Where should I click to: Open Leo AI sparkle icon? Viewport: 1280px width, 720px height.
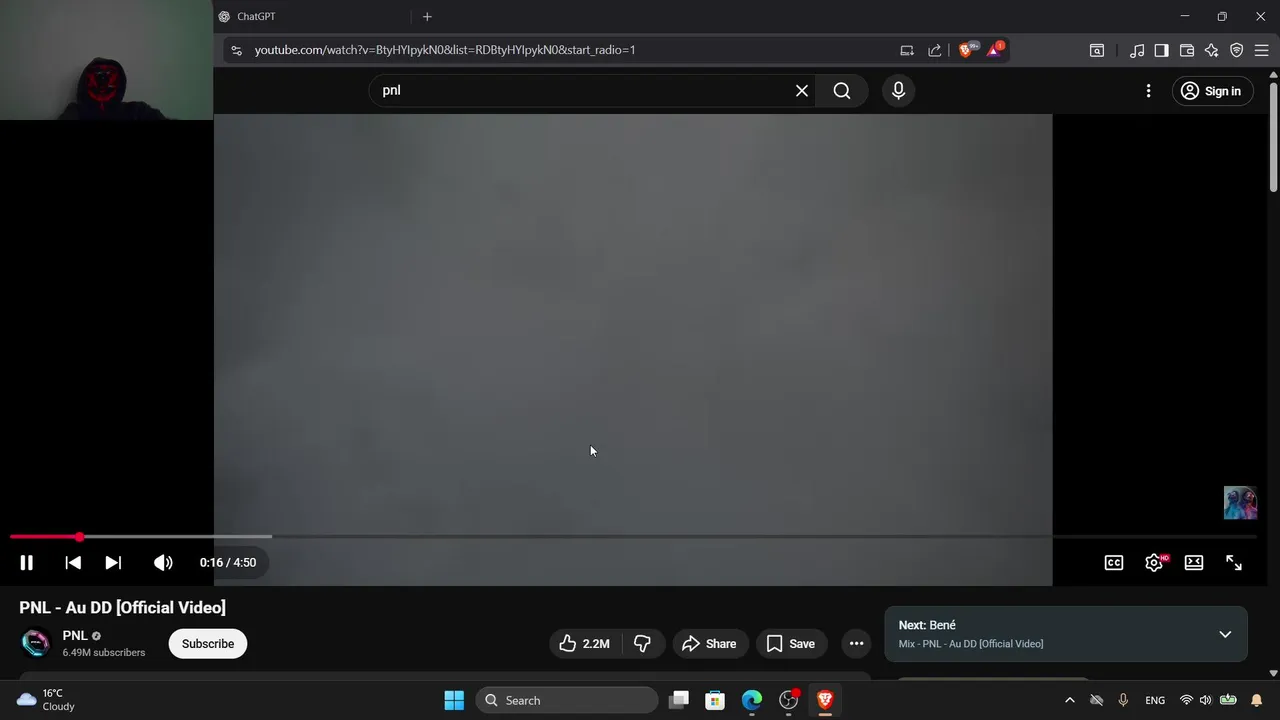click(1211, 50)
